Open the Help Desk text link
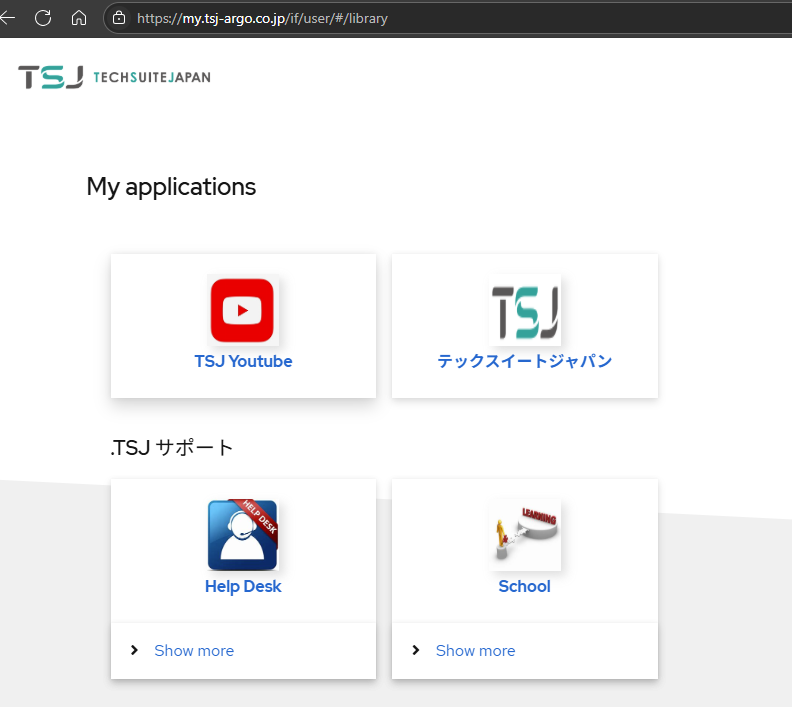792x707 pixels. (x=243, y=587)
